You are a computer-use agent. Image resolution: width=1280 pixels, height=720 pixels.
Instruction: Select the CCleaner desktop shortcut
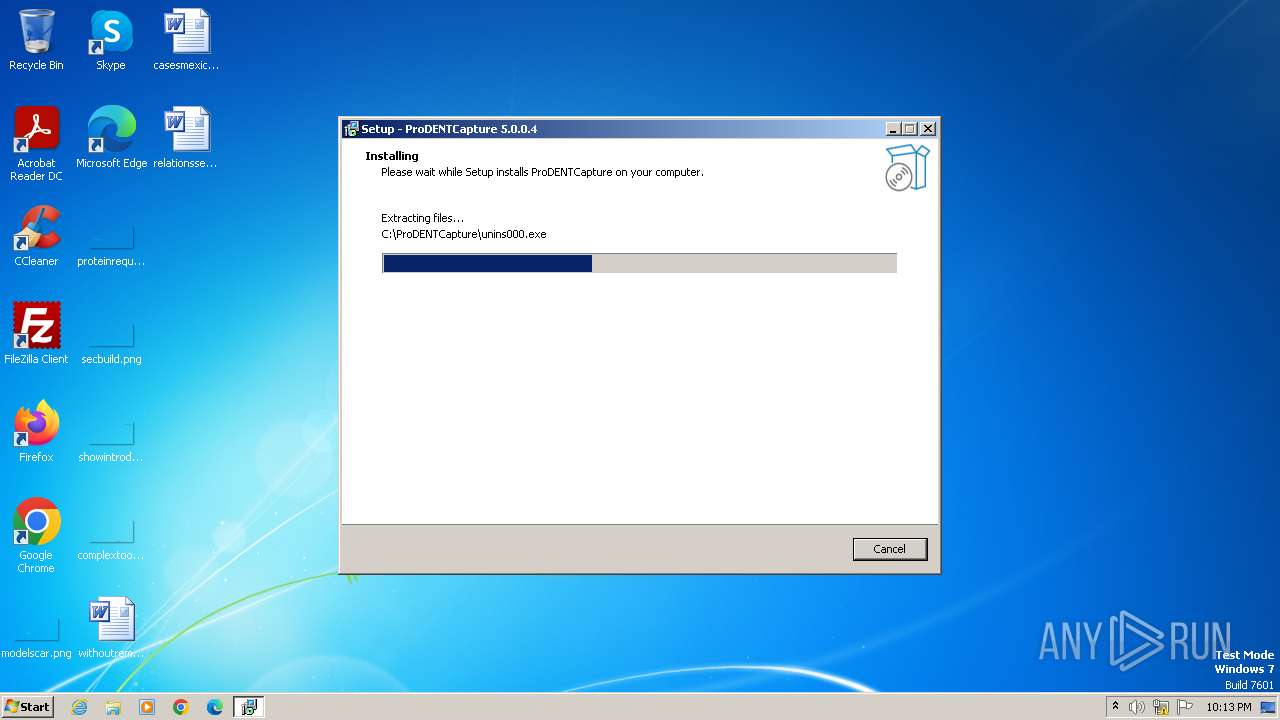tap(36, 236)
